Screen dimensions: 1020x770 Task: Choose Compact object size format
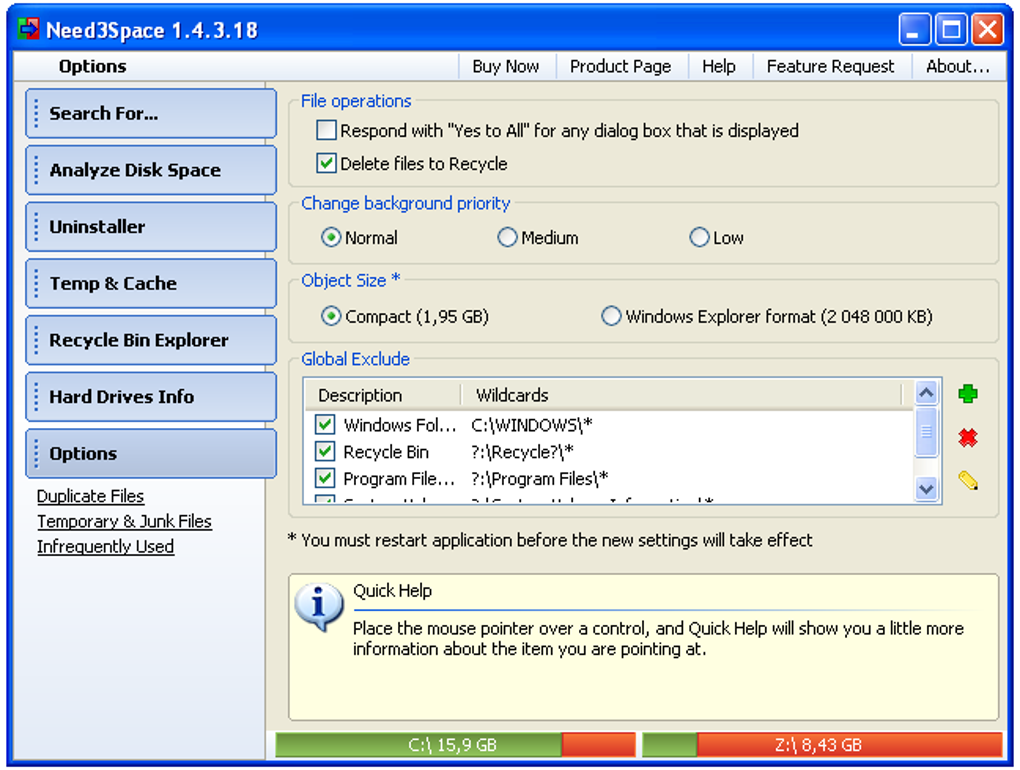[331, 316]
